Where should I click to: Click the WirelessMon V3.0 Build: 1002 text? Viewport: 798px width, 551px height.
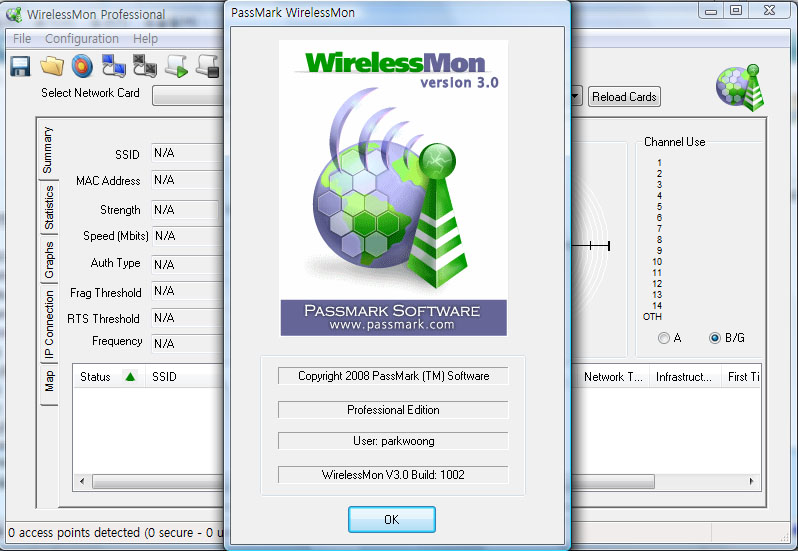393,475
